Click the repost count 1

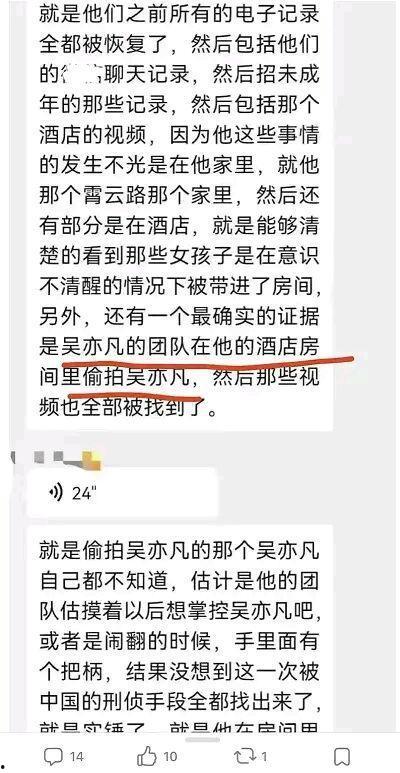264,757
